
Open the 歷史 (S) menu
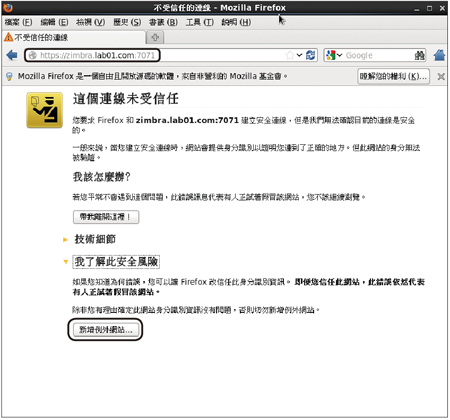127,22
